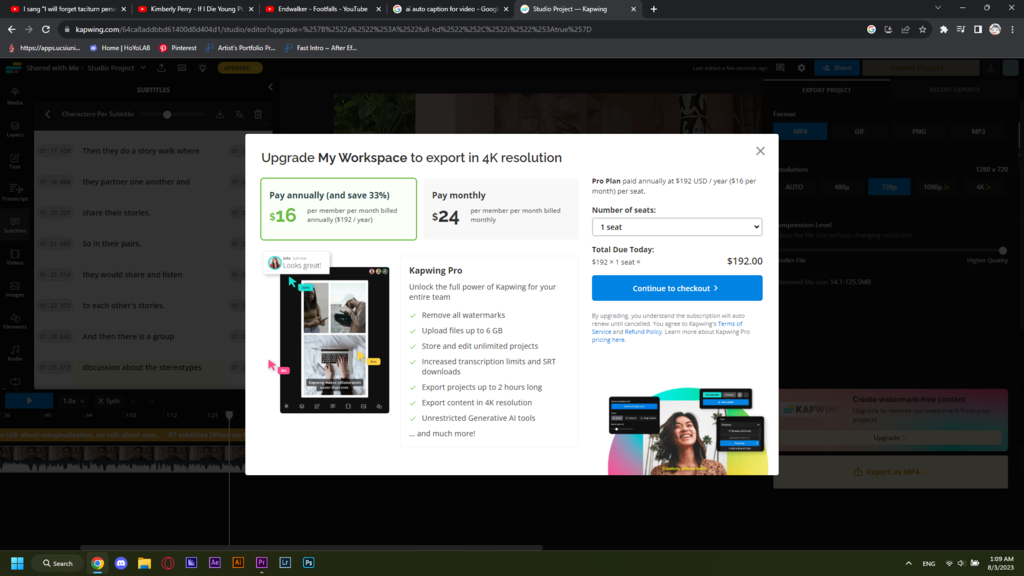Image resolution: width=1024 pixels, height=576 pixels.
Task: Select subtitle 'And then there is a group'
Action: pyautogui.click(x=128, y=336)
